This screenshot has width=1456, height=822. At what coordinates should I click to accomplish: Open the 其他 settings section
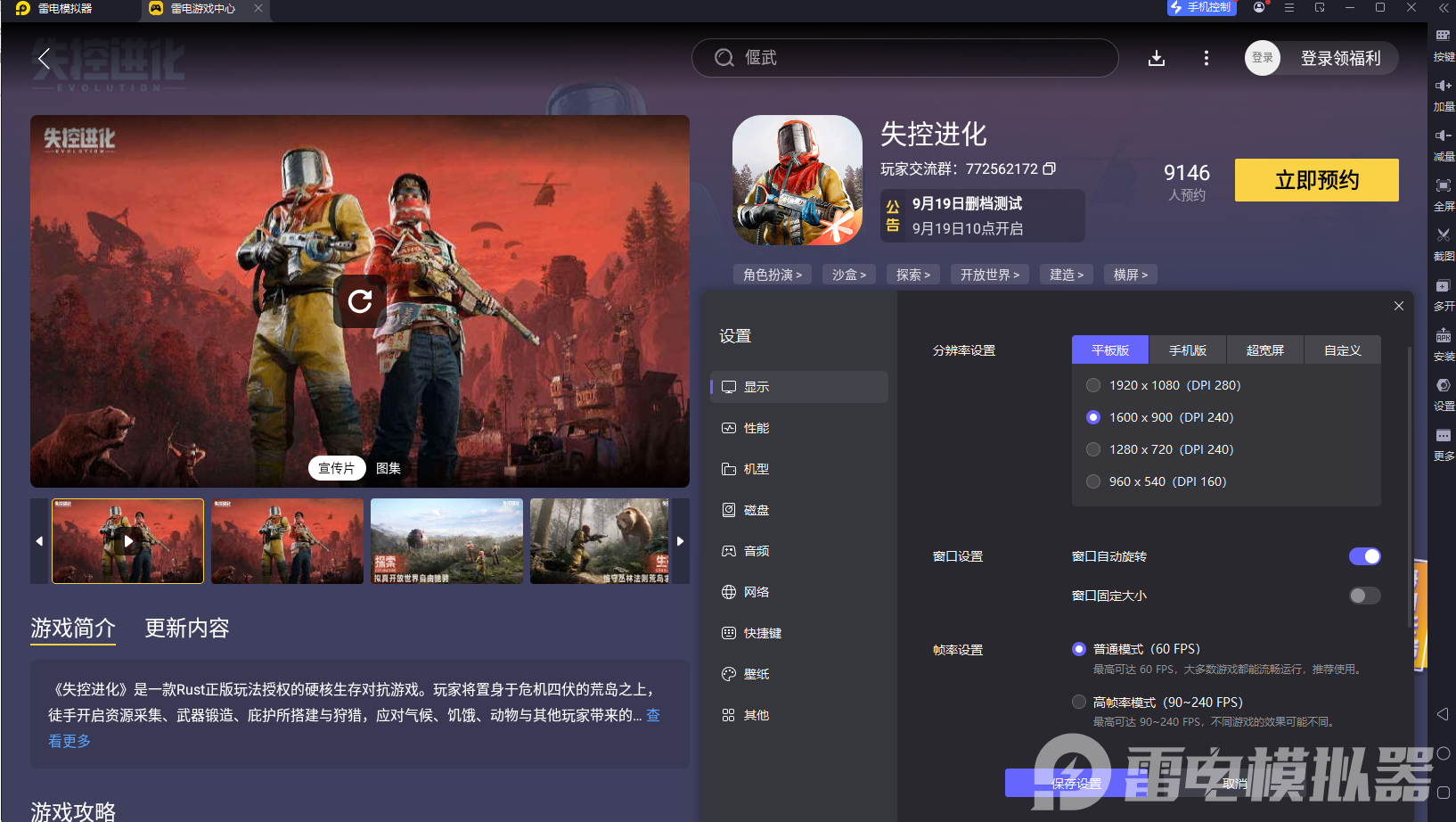pos(799,715)
